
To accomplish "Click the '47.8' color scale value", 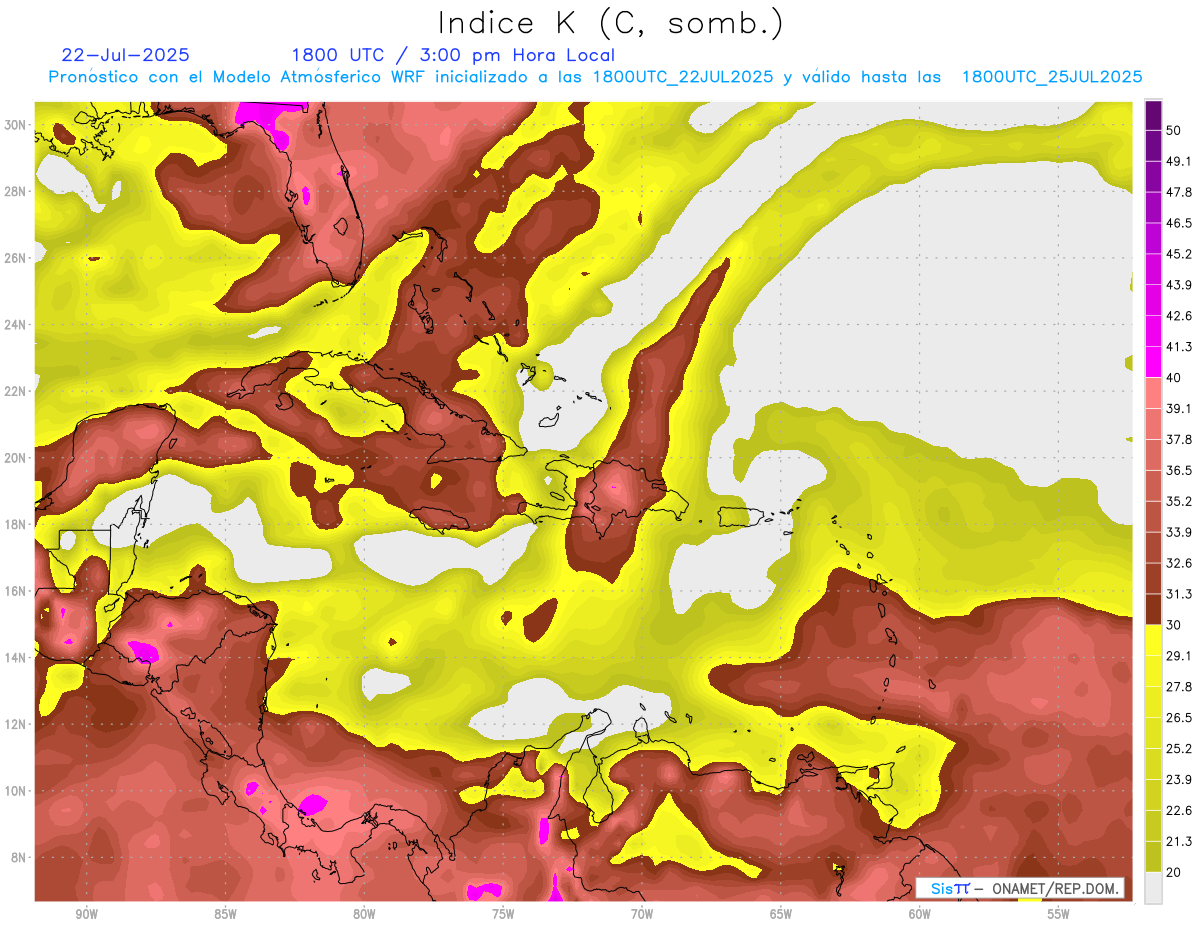I will tap(1178, 191).
